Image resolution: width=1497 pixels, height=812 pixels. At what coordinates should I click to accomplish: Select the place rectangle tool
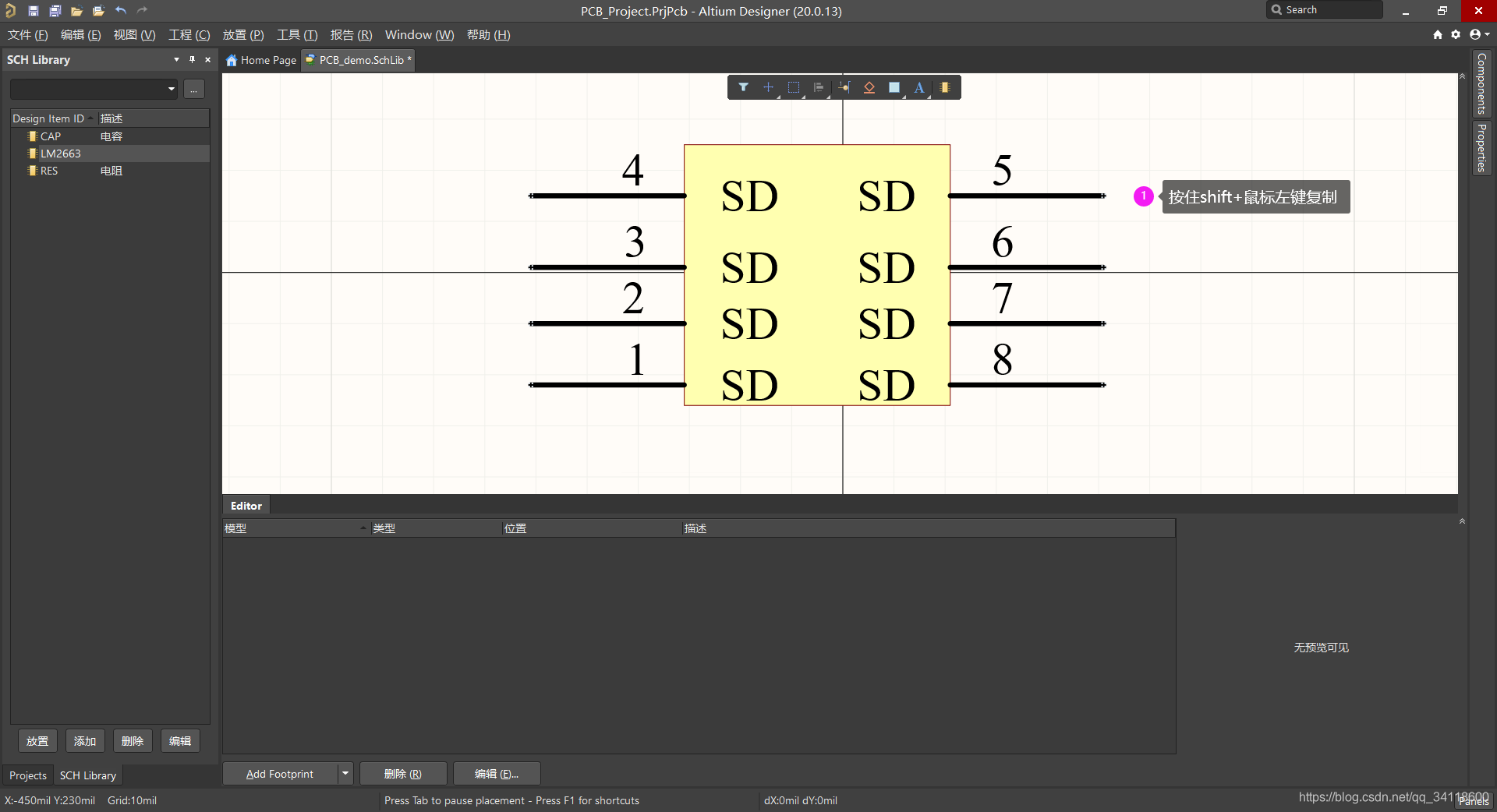894,87
